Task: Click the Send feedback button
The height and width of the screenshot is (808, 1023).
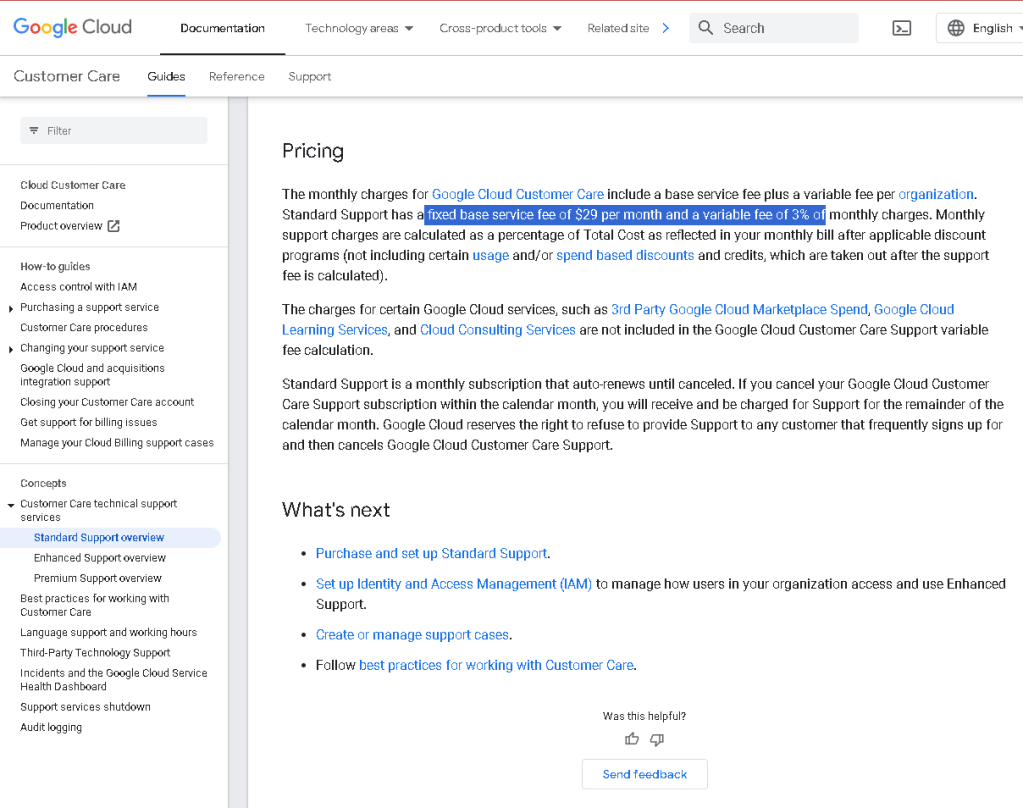Action: (x=645, y=774)
